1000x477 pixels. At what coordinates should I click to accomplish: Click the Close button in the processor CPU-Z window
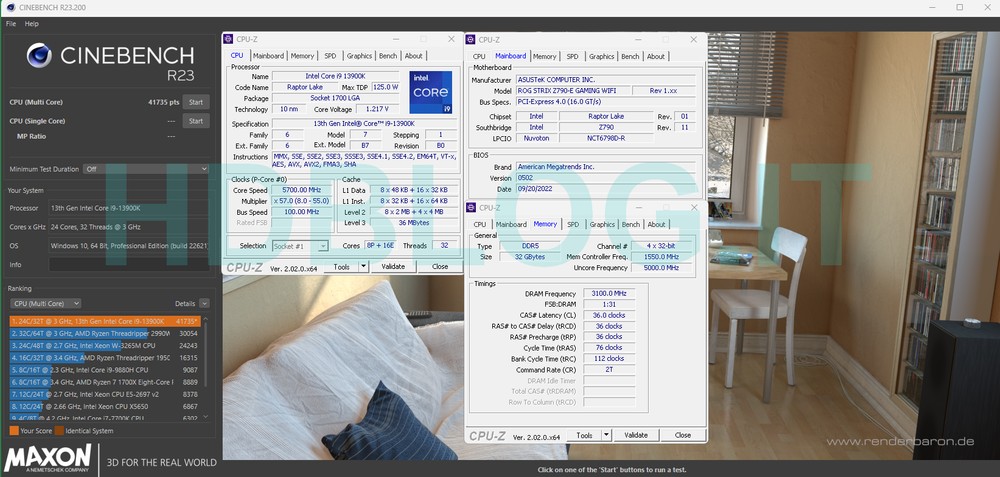pos(440,267)
